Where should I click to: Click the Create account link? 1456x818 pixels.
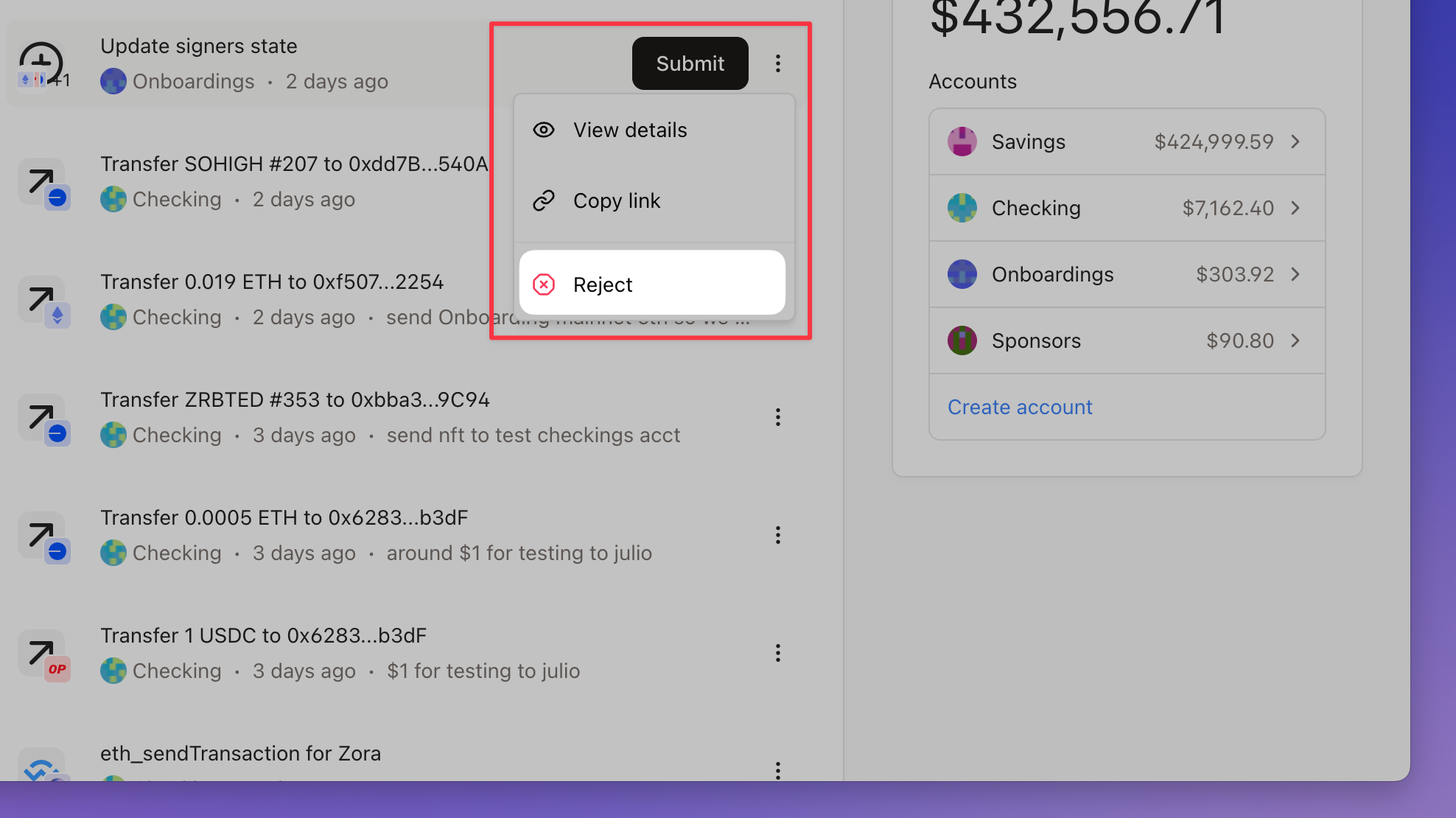(x=1019, y=407)
